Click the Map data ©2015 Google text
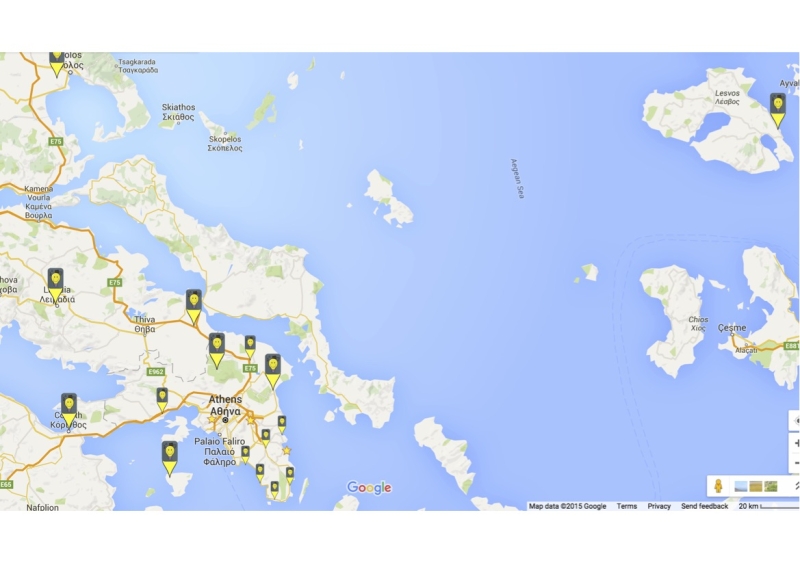This screenshot has width=800, height=565. 567,506
